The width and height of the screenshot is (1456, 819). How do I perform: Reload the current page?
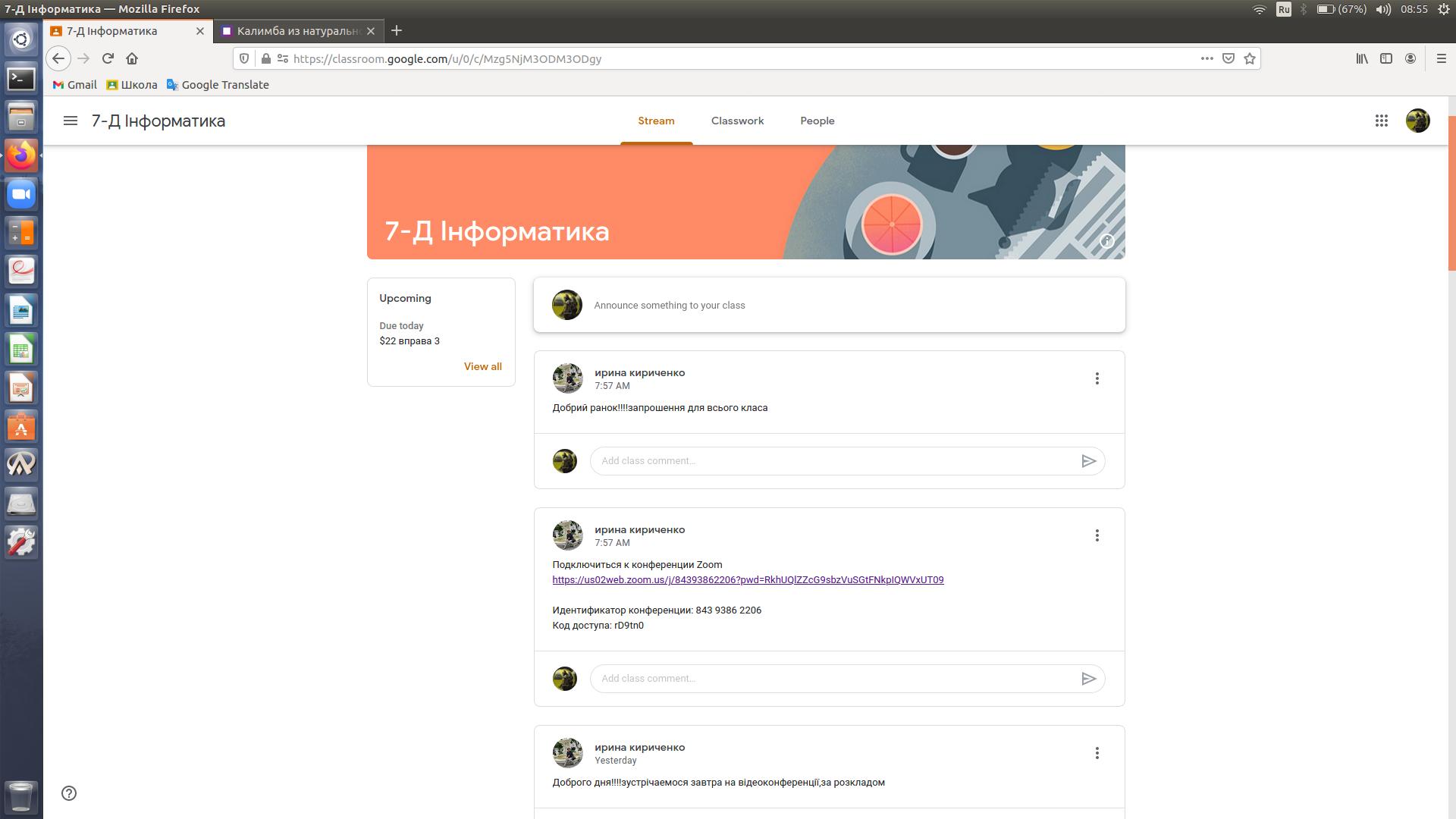(108, 58)
